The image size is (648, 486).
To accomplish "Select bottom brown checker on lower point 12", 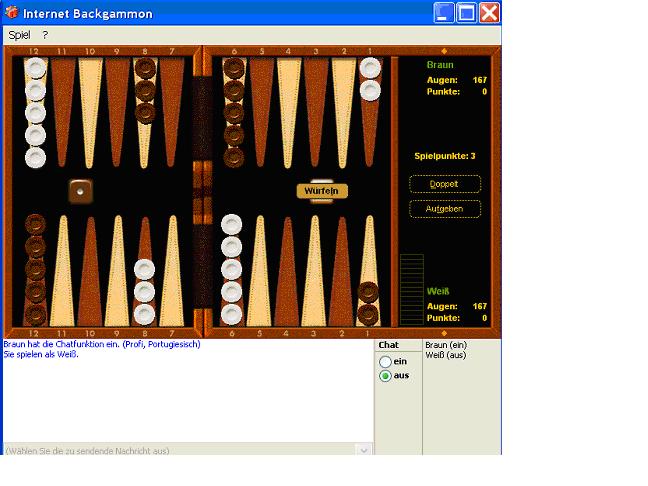I will pyautogui.click(x=36, y=314).
